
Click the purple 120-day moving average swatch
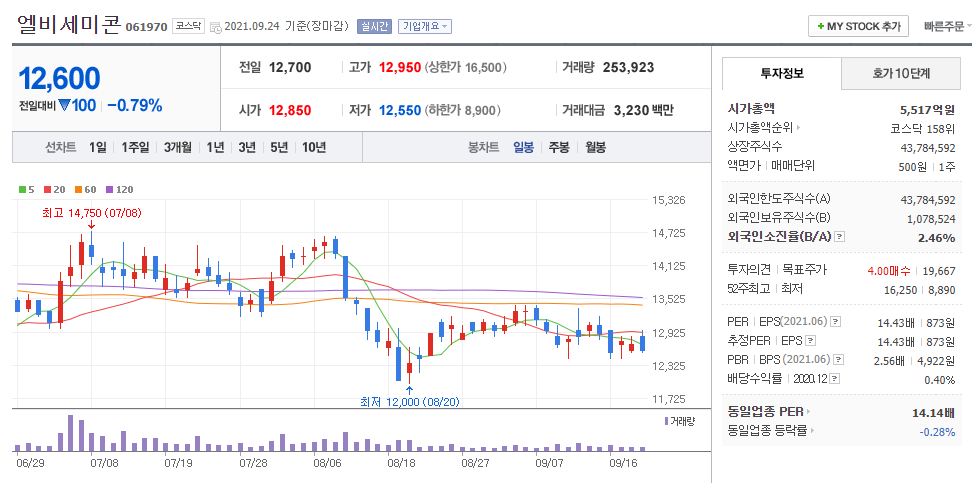point(109,190)
